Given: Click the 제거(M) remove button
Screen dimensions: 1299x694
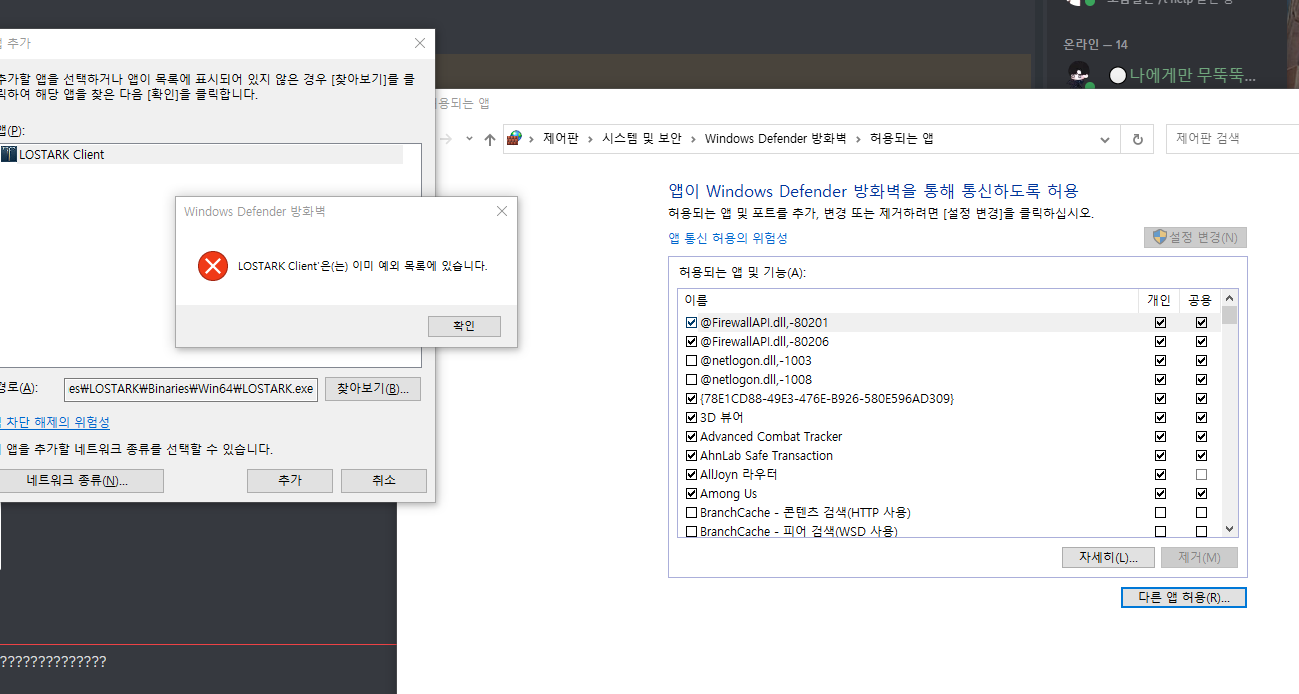Looking at the screenshot, I should pyautogui.click(x=1199, y=557).
